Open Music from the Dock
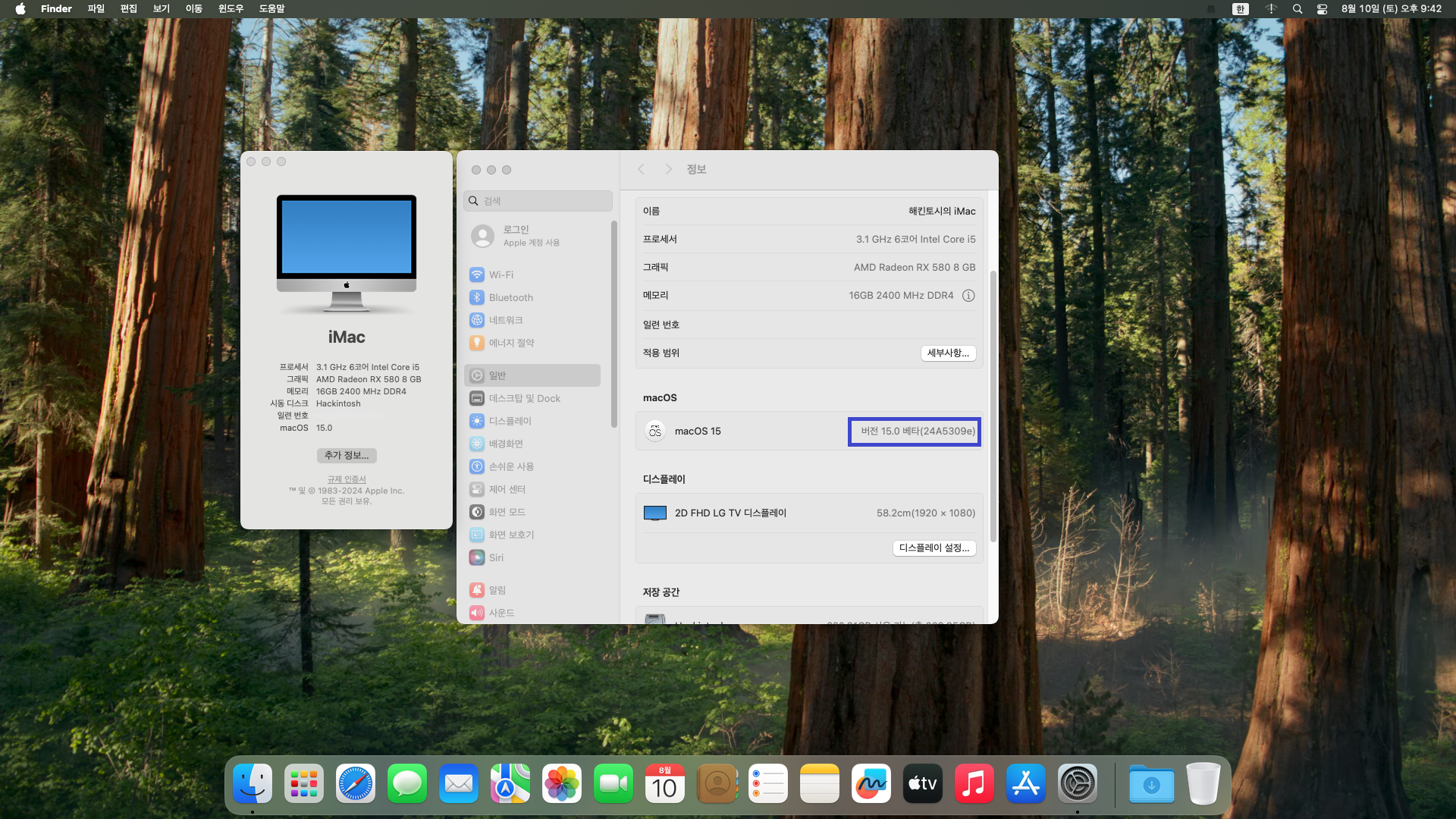The height and width of the screenshot is (819, 1456). (974, 784)
